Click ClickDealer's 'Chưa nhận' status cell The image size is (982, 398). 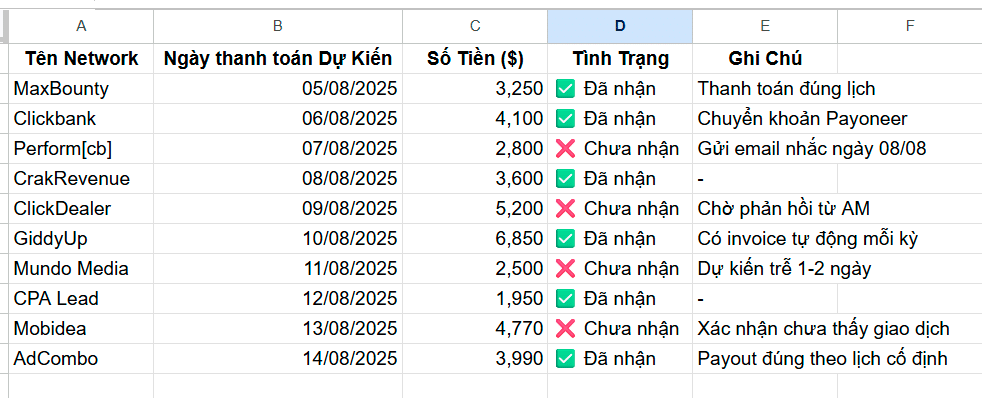(x=620, y=209)
